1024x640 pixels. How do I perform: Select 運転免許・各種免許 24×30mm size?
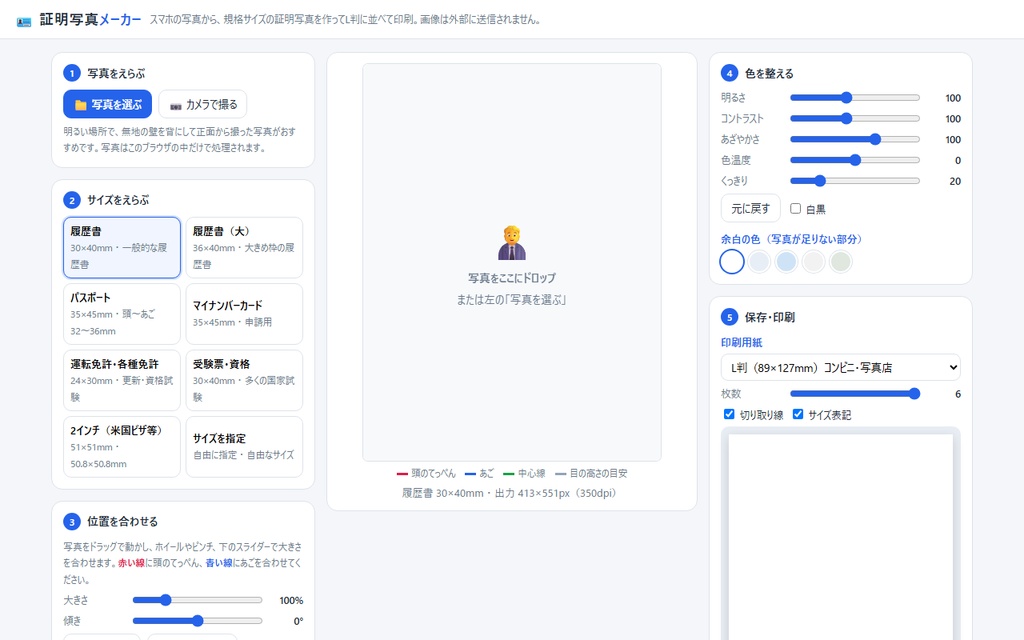click(122, 381)
